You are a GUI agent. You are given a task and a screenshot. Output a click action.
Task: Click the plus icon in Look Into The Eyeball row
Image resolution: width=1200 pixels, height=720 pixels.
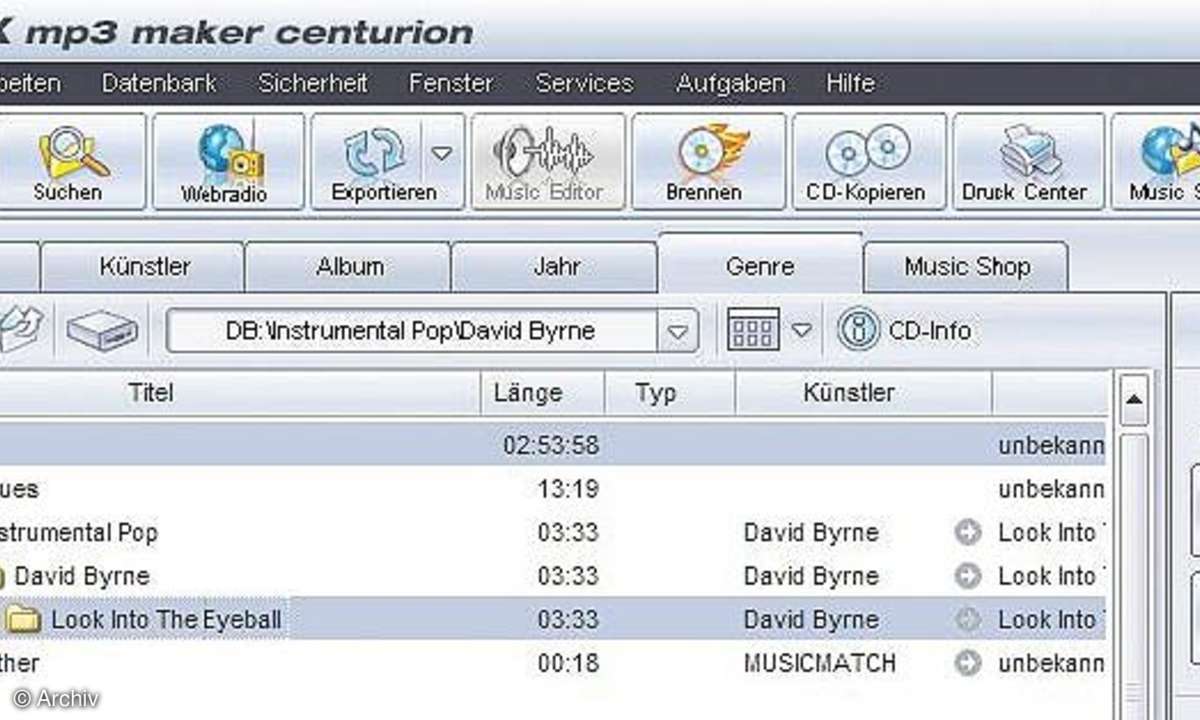[x=967, y=620]
